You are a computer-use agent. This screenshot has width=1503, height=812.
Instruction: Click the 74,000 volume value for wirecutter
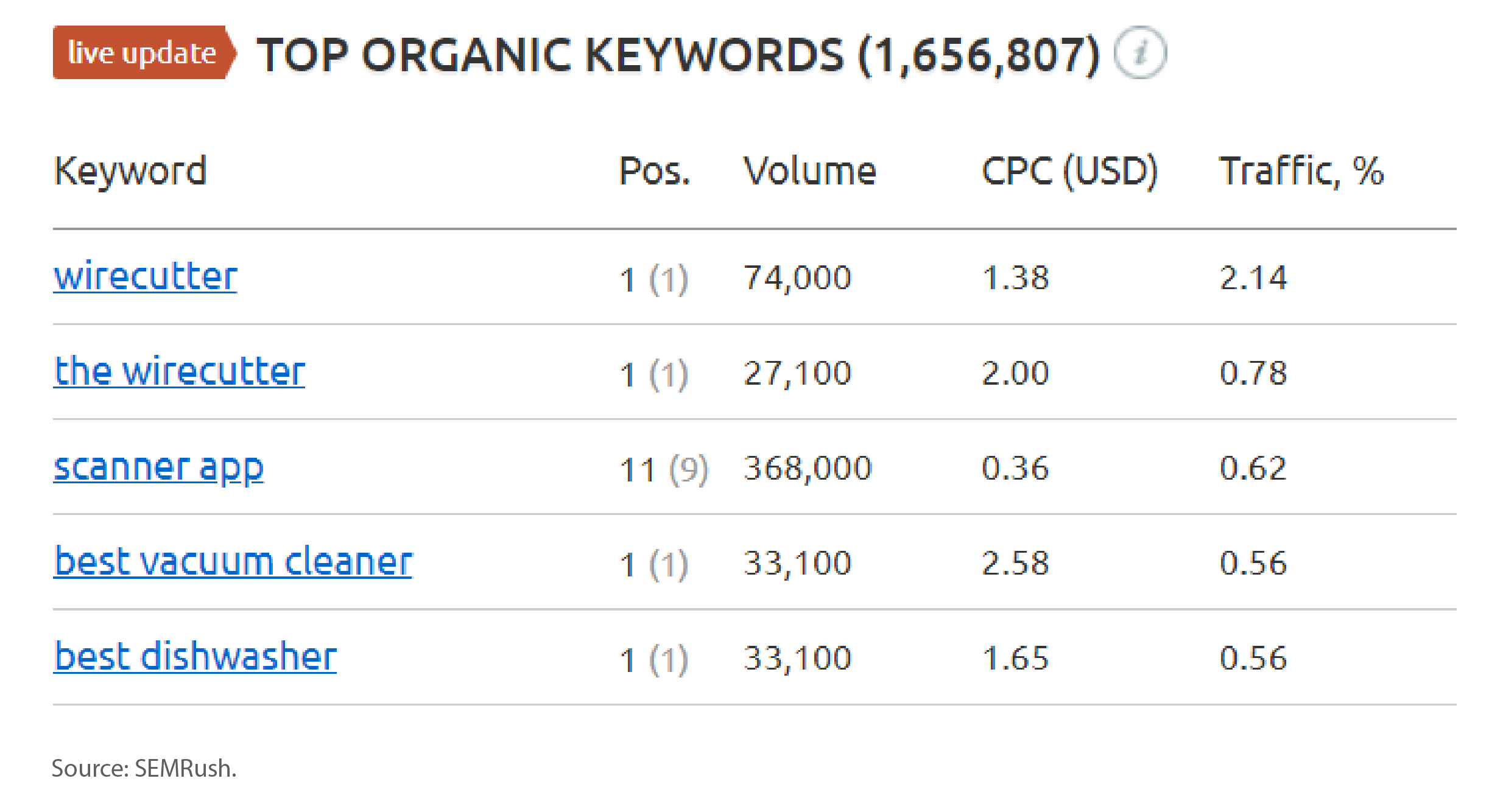point(797,278)
